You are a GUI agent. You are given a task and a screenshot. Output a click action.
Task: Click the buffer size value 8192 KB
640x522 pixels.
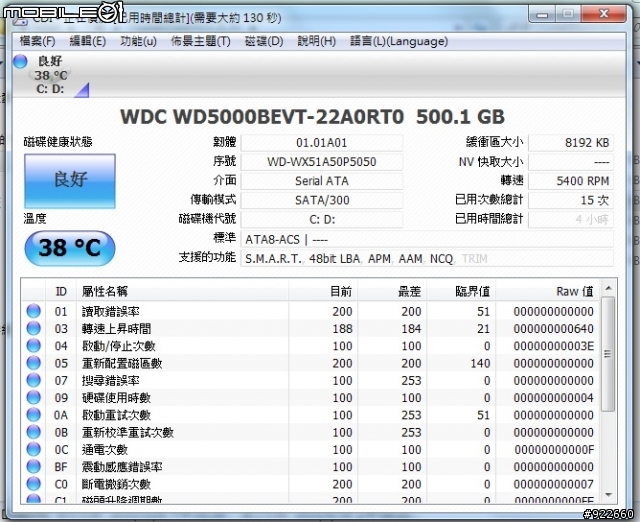click(x=571, y=143)
